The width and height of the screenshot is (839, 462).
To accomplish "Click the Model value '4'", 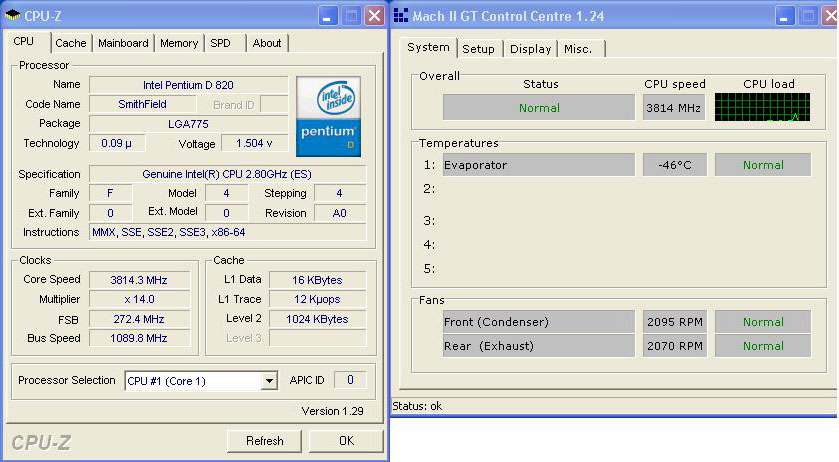I will [x=226, y=193].
